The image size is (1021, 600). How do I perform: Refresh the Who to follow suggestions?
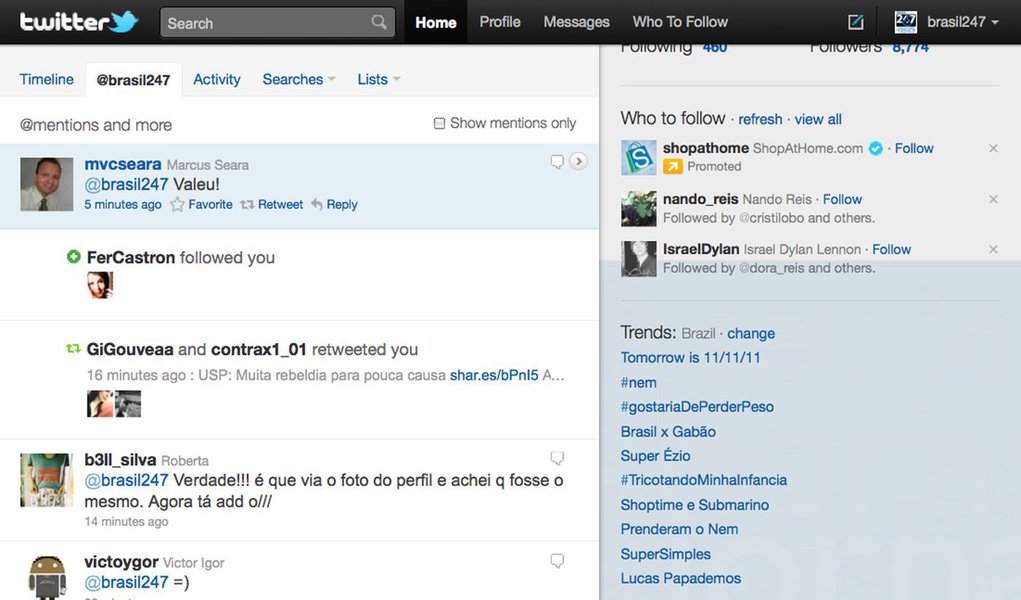[x=760, y=119]
